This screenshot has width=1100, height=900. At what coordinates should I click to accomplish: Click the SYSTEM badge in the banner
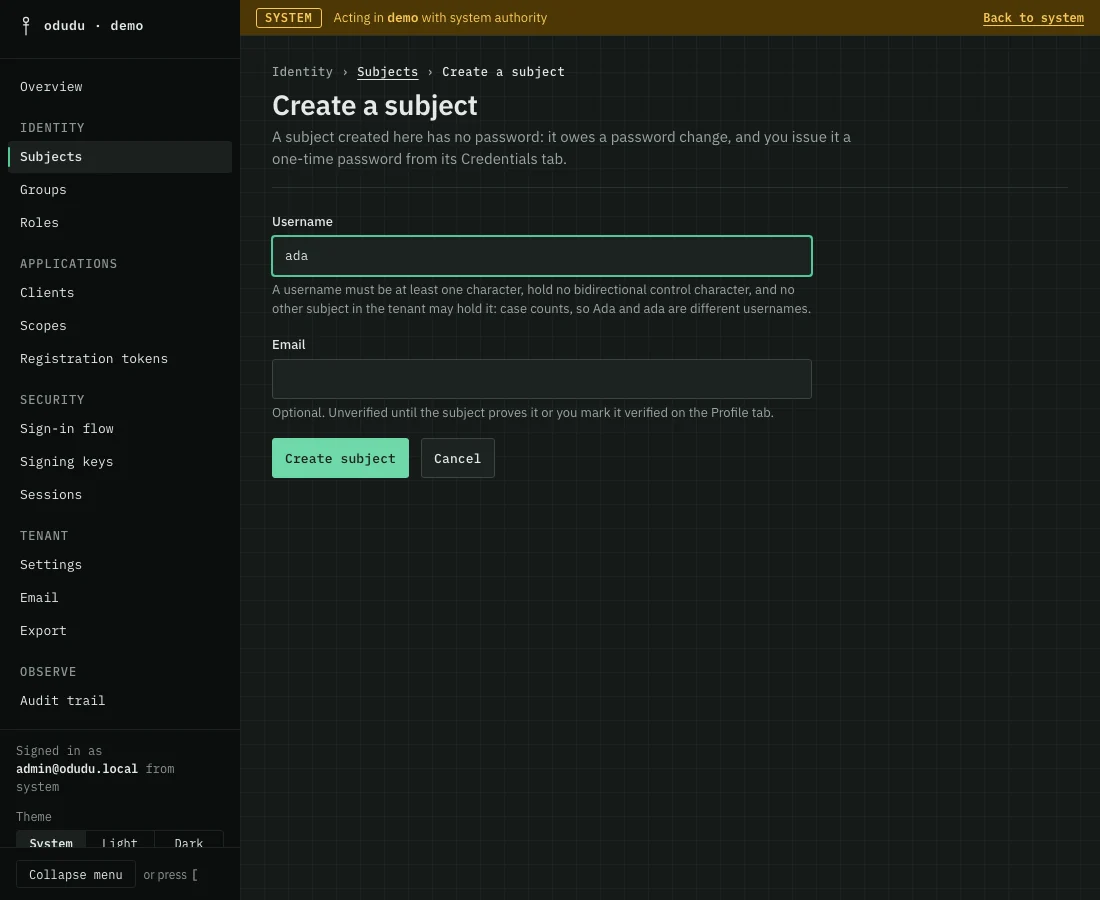coord(288,18)
